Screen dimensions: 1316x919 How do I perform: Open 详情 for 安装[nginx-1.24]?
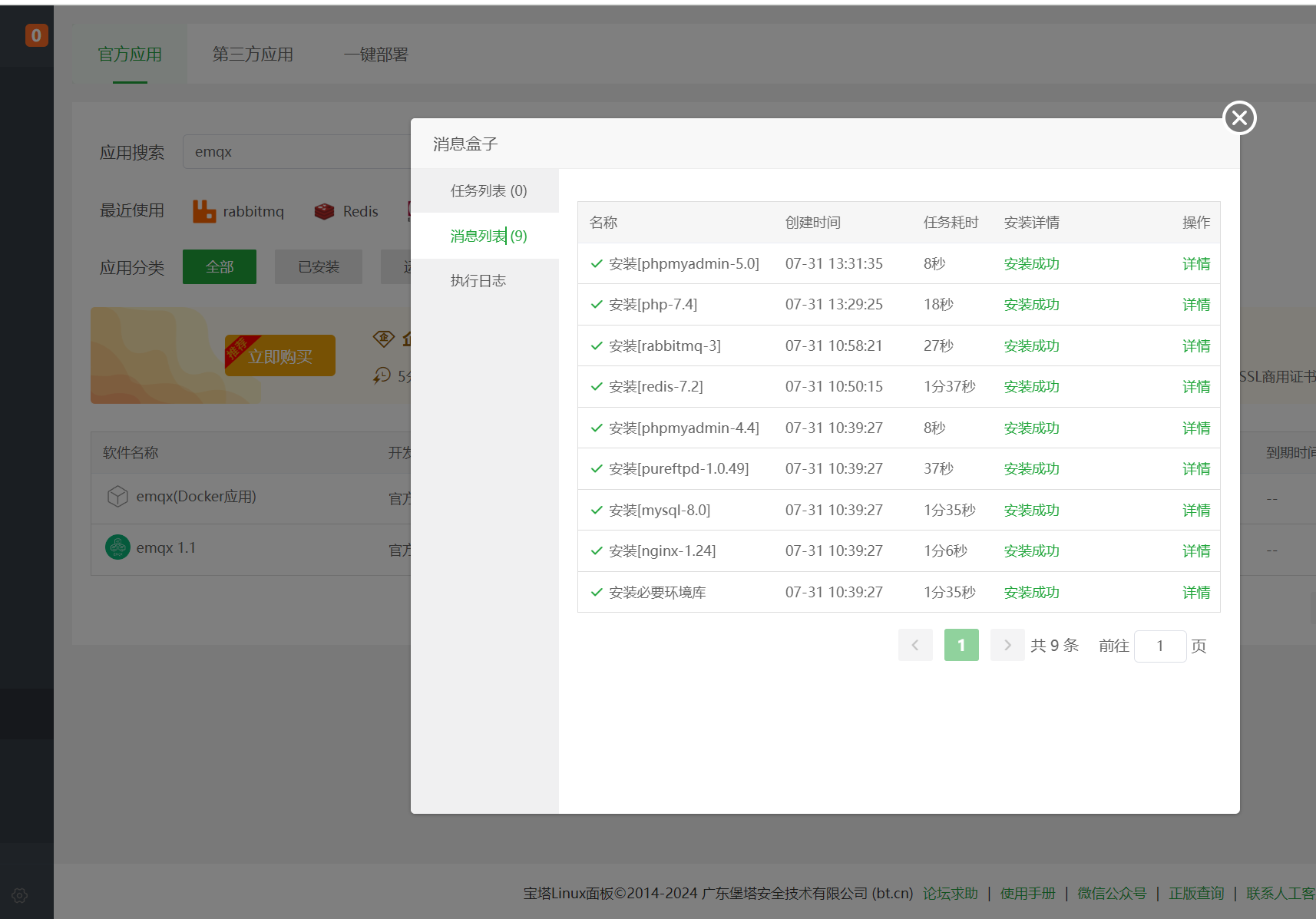(x=1195, y=550)
